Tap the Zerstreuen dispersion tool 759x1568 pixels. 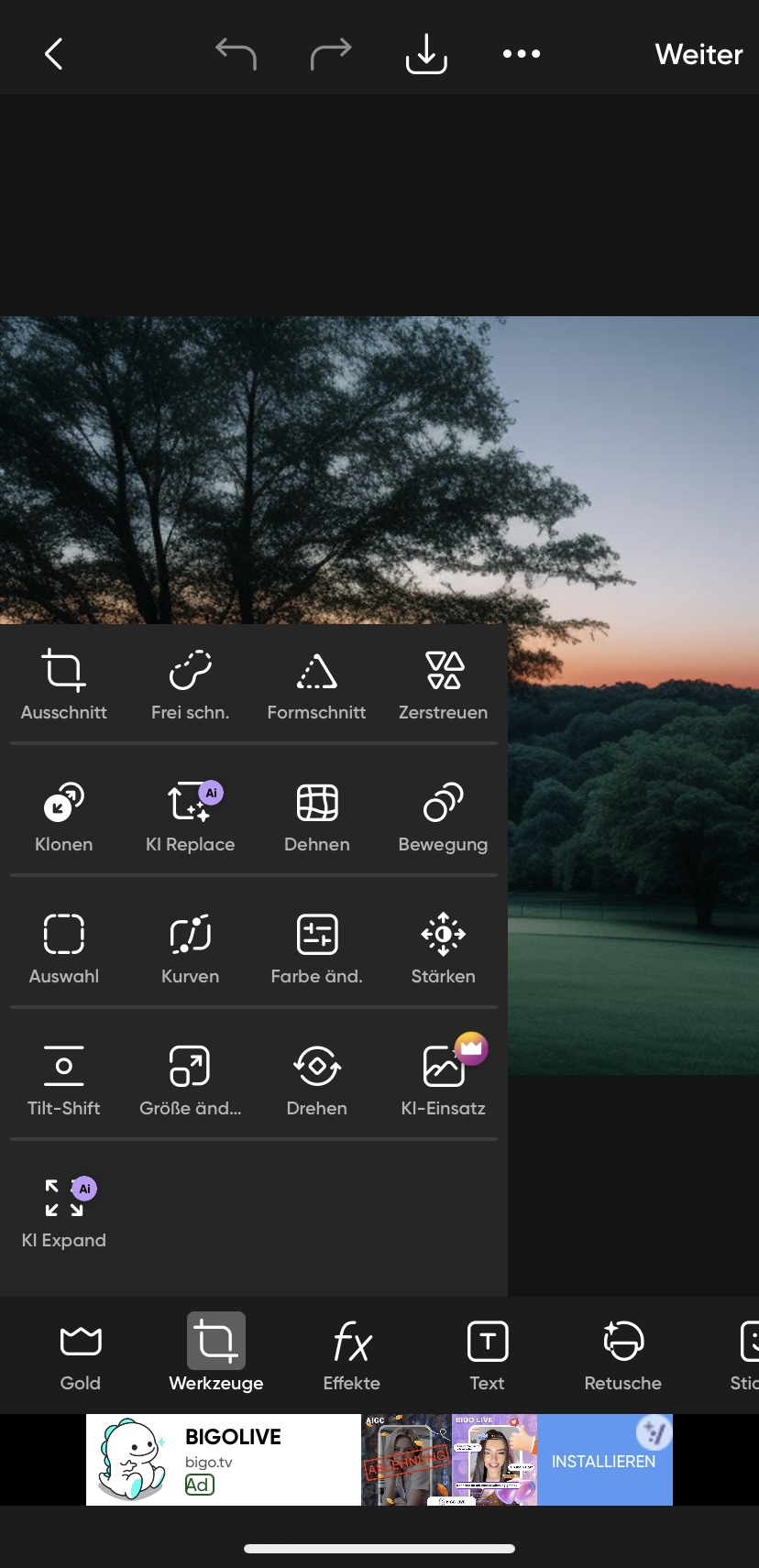[x=443, y=684]
